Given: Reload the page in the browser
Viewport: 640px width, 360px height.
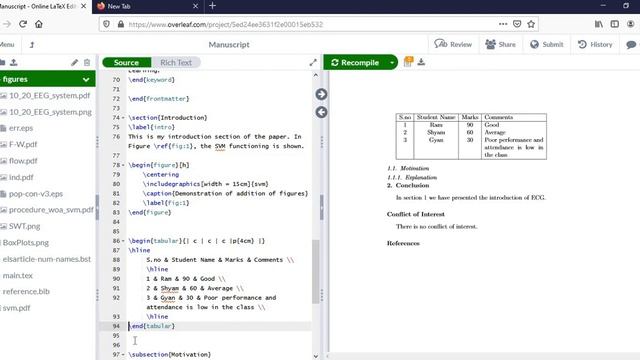Looking at the screenshot, I should 23,24.
